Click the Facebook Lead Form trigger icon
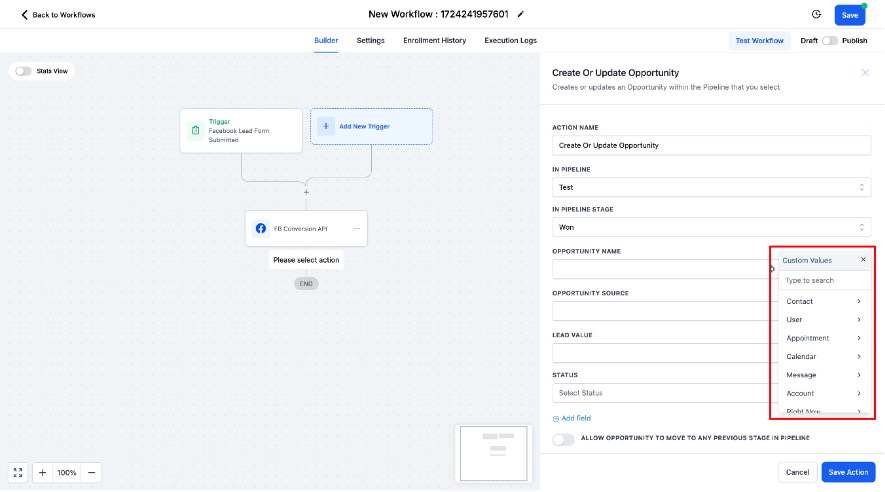Viewport: 885px width, 492px height. point(195,131)
